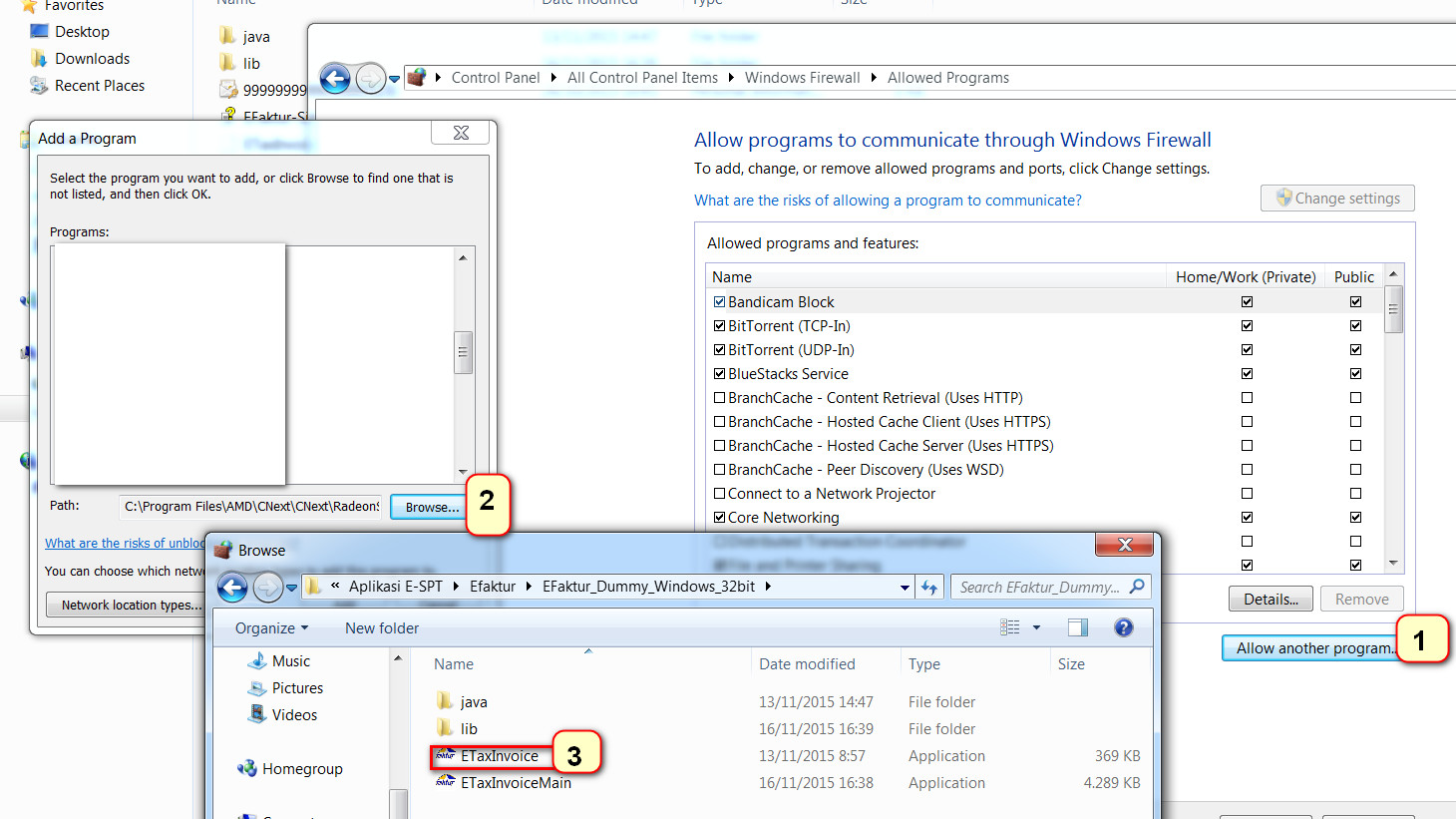Enable Connect to a Network Projector checkbox
Screen dimensions: 1456x819
click(719, 494)
